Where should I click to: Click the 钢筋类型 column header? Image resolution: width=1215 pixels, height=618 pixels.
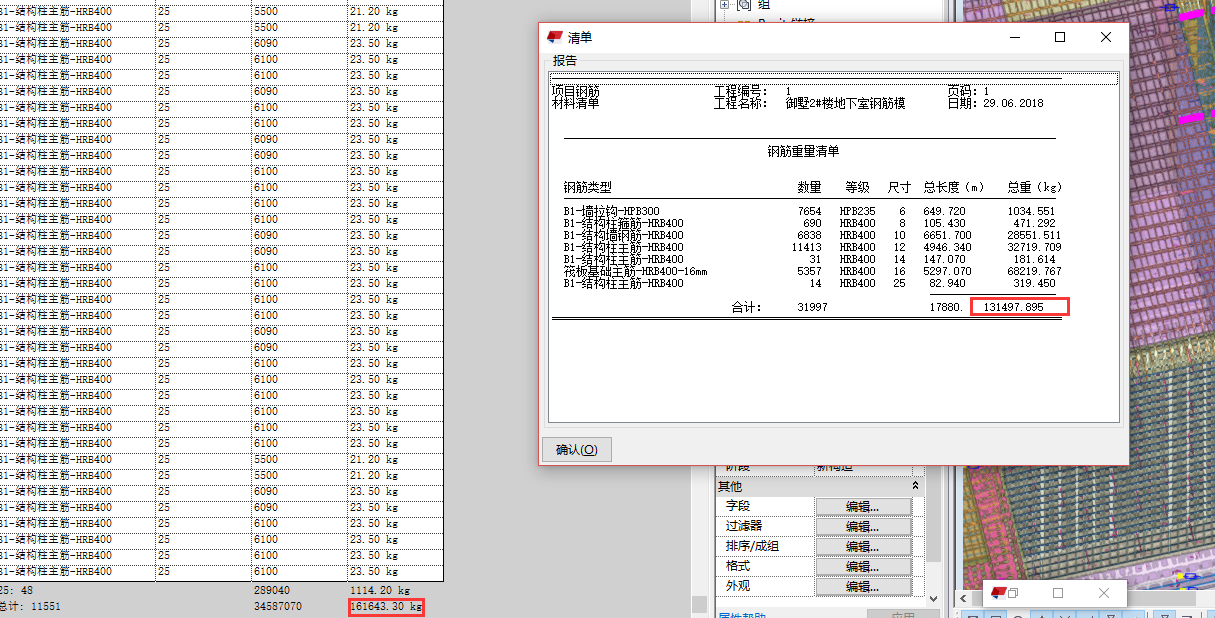tap(587, 187)
